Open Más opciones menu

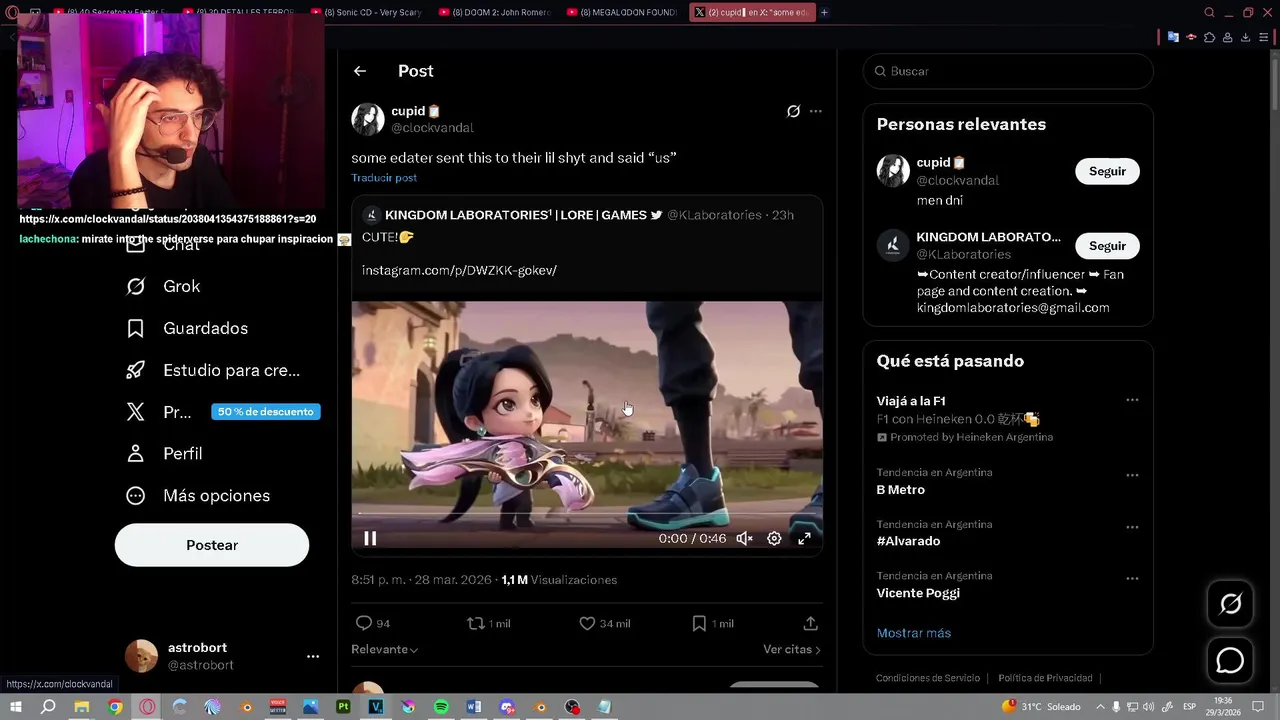tap(197, 496)
